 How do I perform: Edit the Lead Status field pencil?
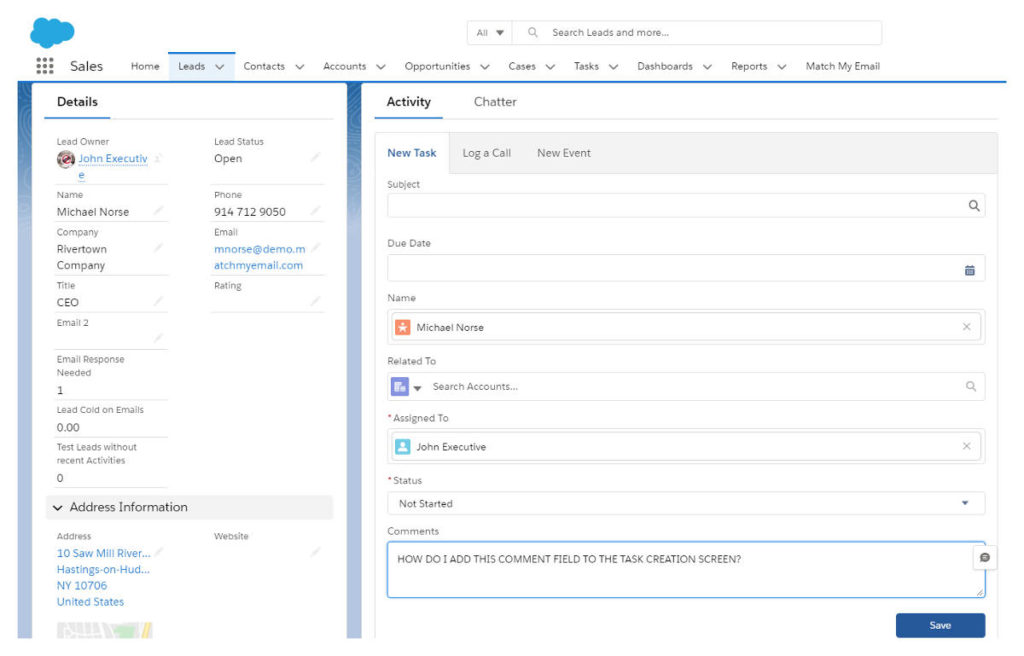315,157
